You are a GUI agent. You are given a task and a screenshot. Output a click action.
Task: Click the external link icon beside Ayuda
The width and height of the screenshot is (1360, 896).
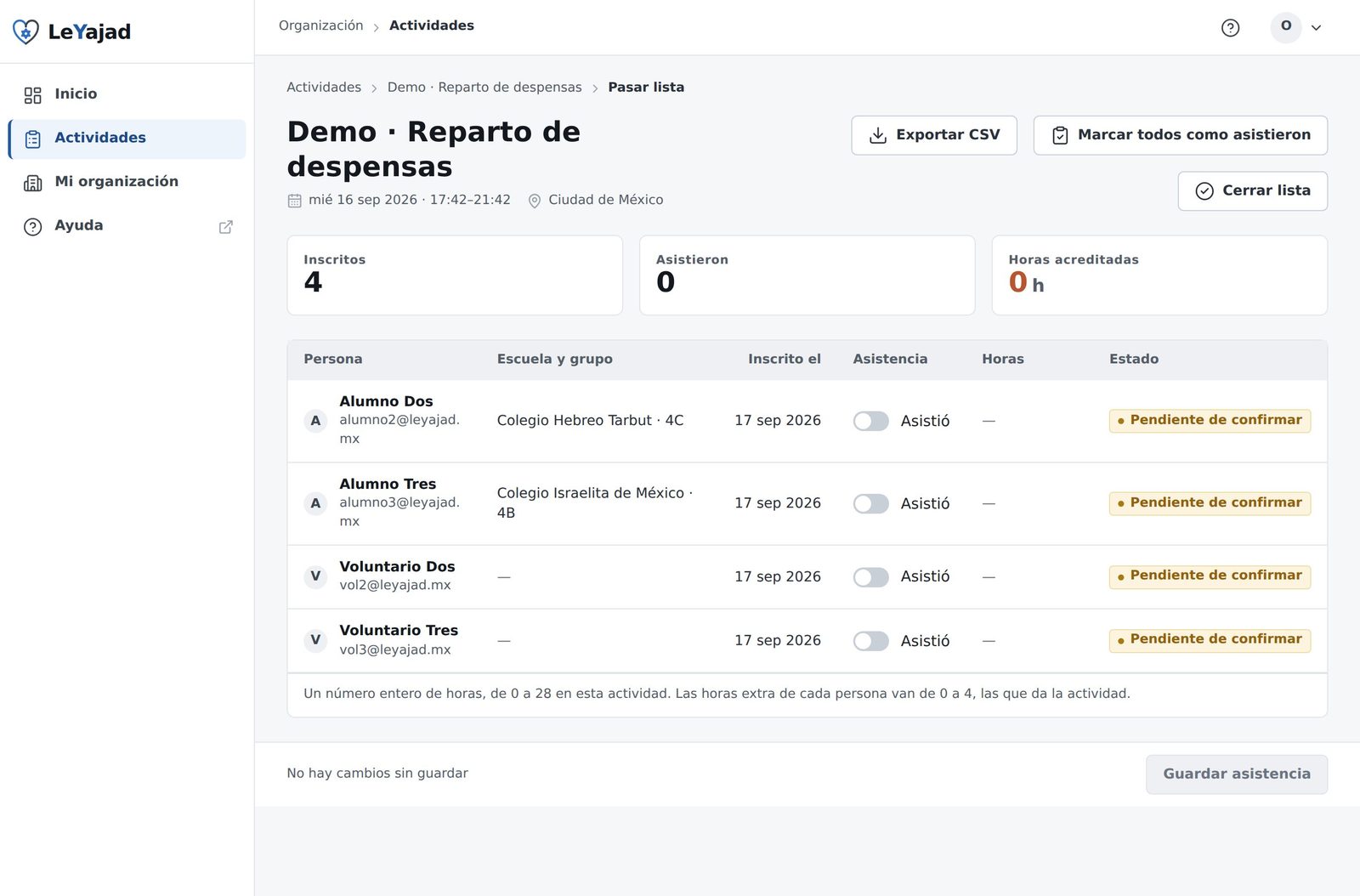click(x=226, y=227)
